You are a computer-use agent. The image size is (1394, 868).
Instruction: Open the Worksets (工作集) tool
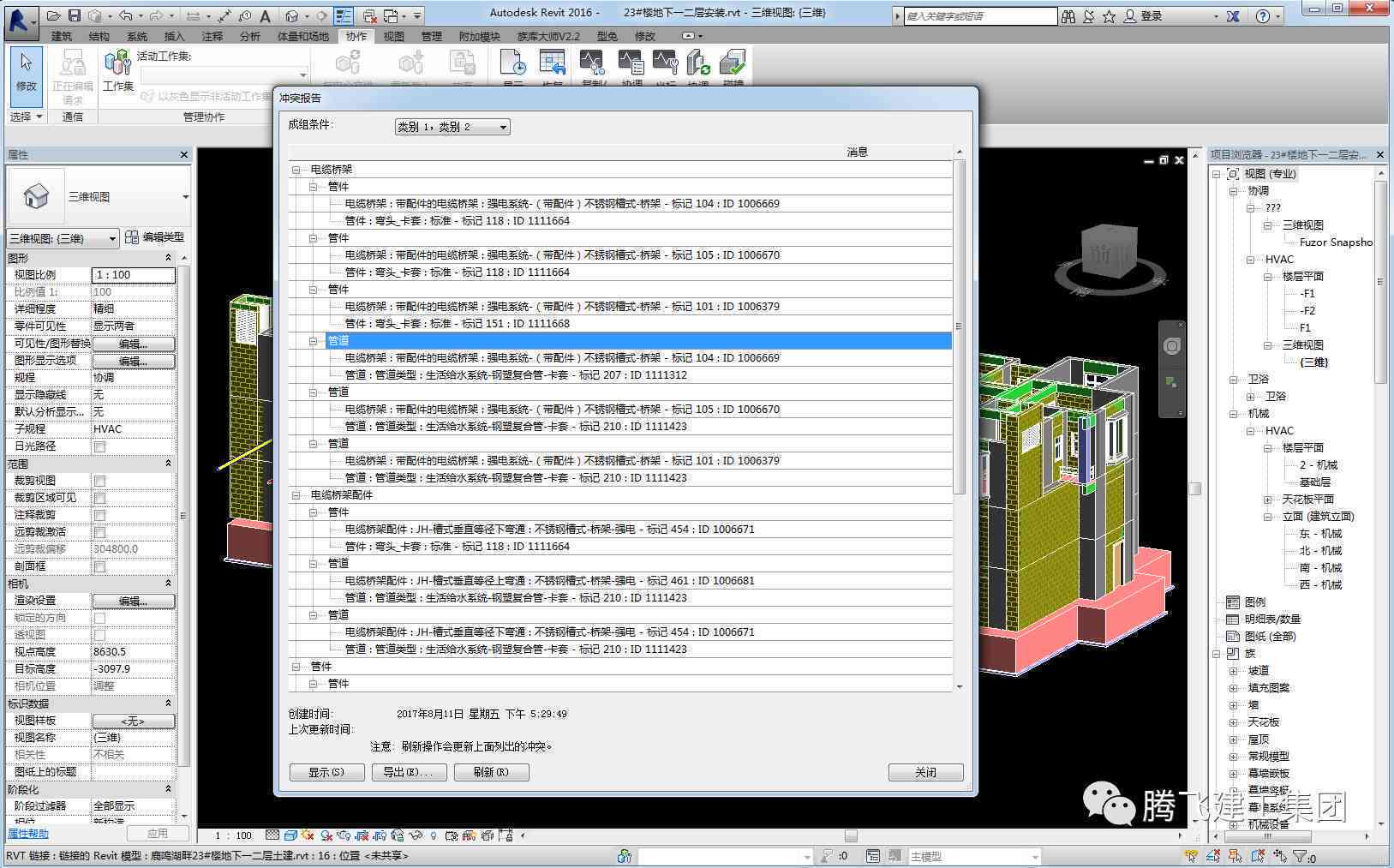tap(117, 70)
